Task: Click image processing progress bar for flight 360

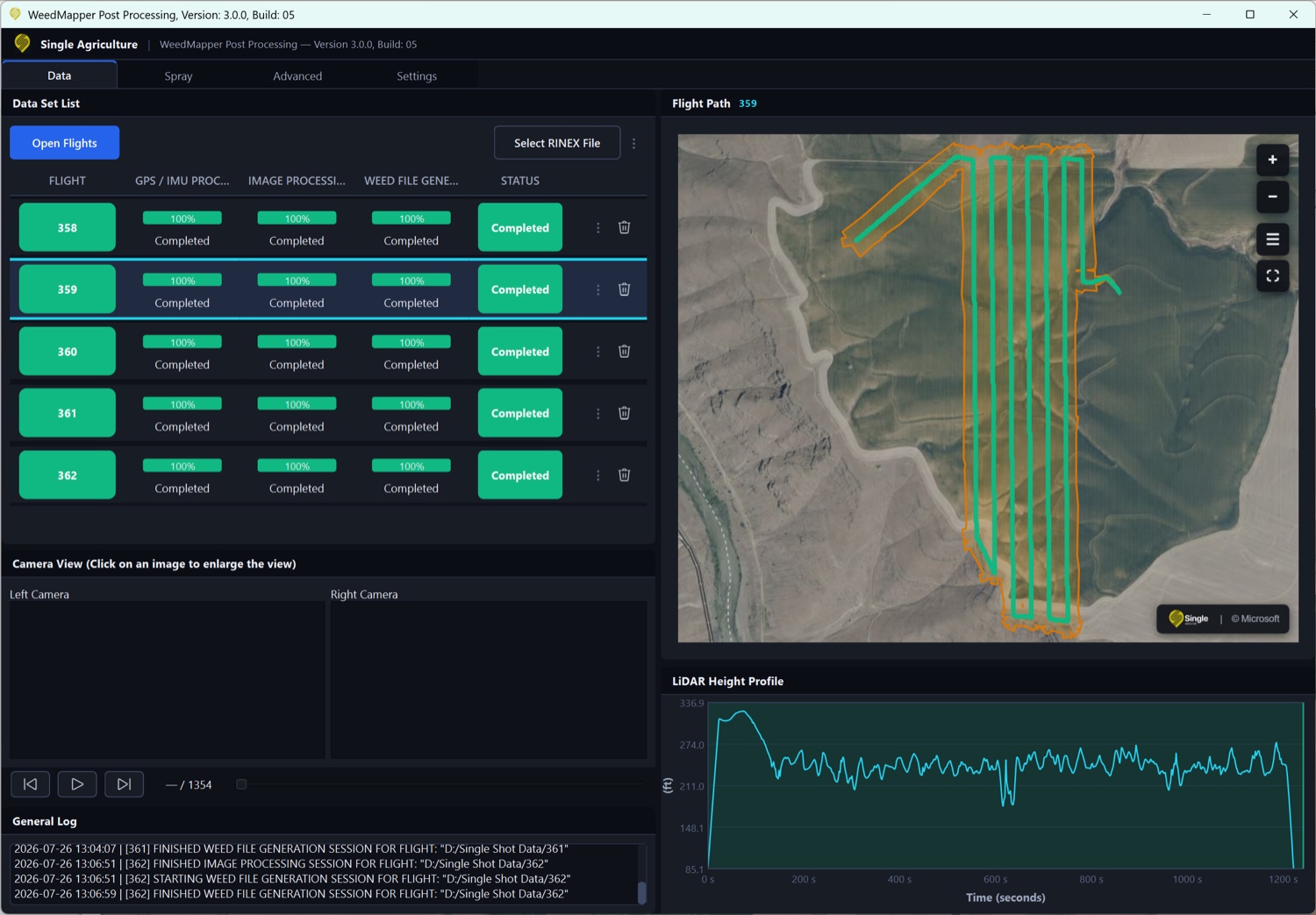Action: 297,342
